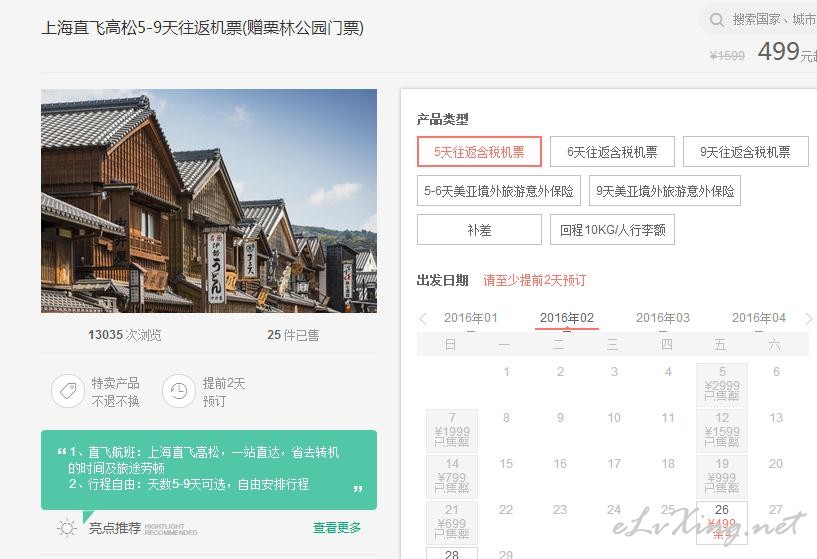Choose 5-6天美亚境外旅游意外保险 option
The image size is (817, 559).
pos(499,191)
